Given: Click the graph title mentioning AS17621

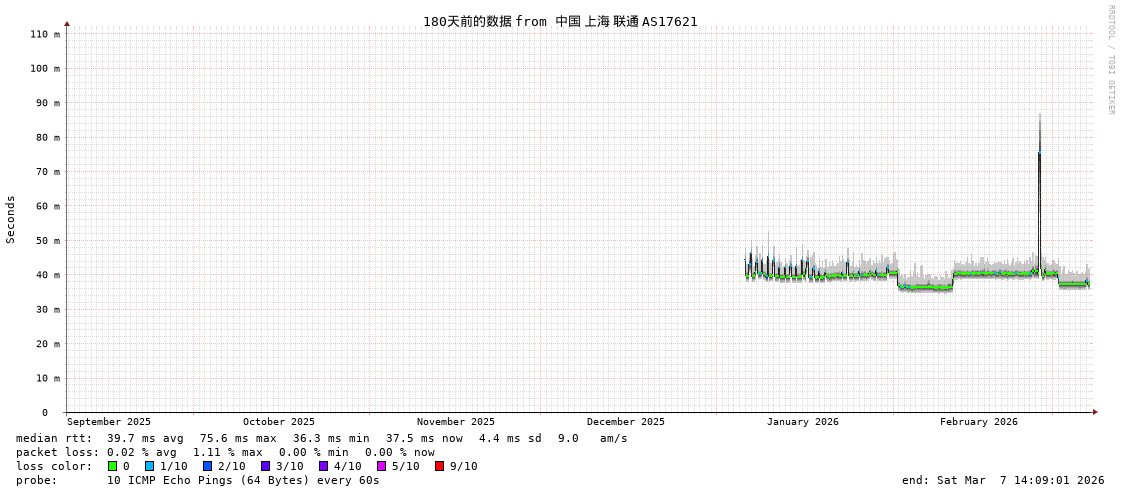Looking at the screenshot, I should (560, 21).
